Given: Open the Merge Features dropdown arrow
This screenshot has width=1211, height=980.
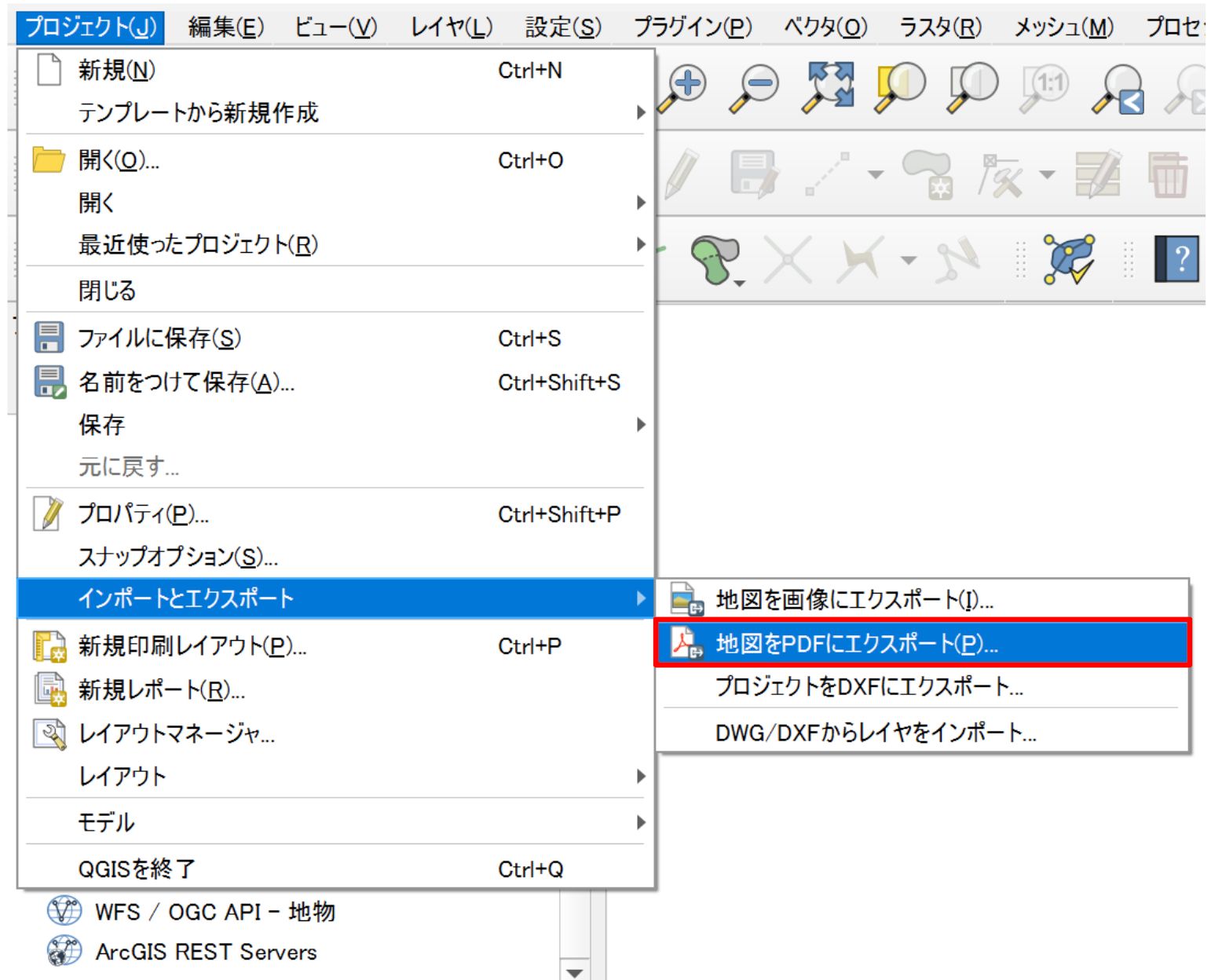Looking at the screenshot, I should (908, 260).
